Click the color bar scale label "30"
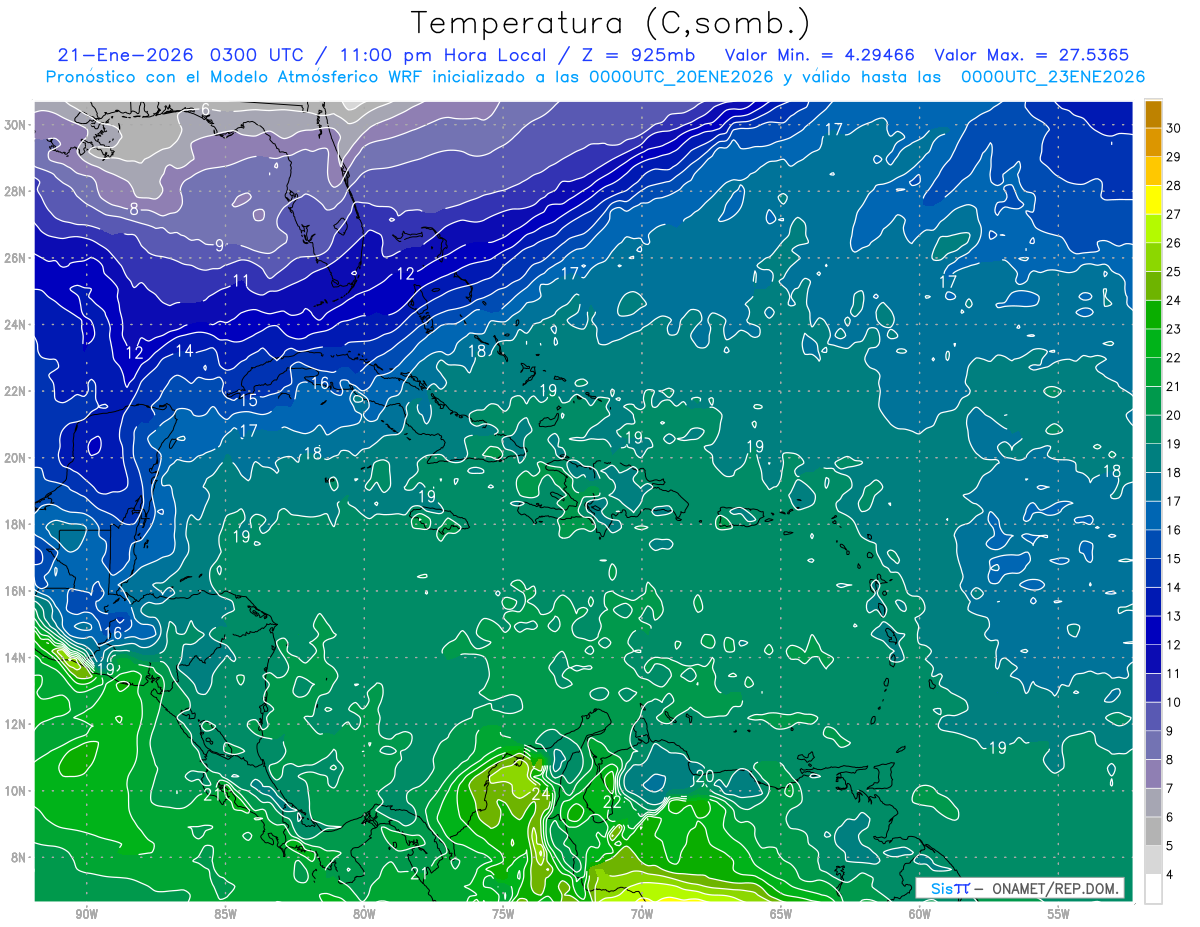Viewport: 1200px width, 927px height. 1174,128
